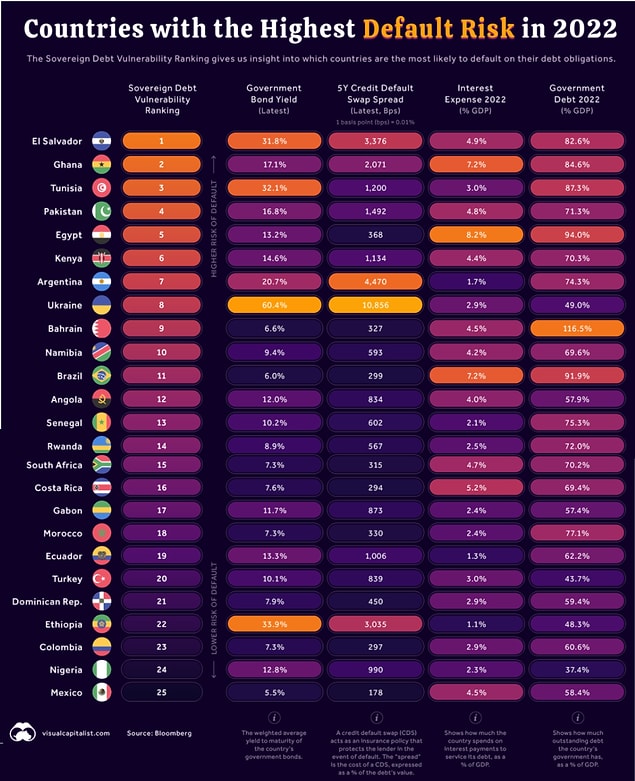Open info icon under Government Bond Yield
635x781 pixels.
(x=274, y=718)
